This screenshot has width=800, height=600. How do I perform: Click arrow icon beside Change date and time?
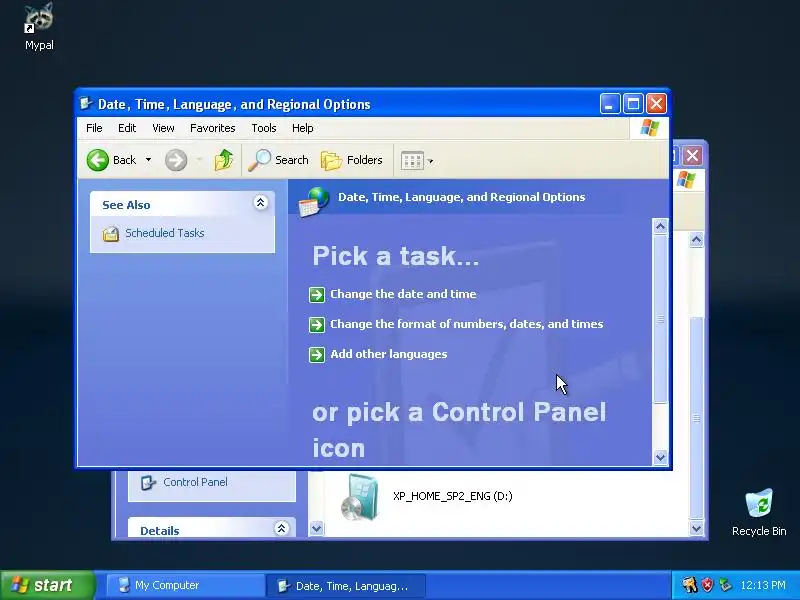click(317, 294)
